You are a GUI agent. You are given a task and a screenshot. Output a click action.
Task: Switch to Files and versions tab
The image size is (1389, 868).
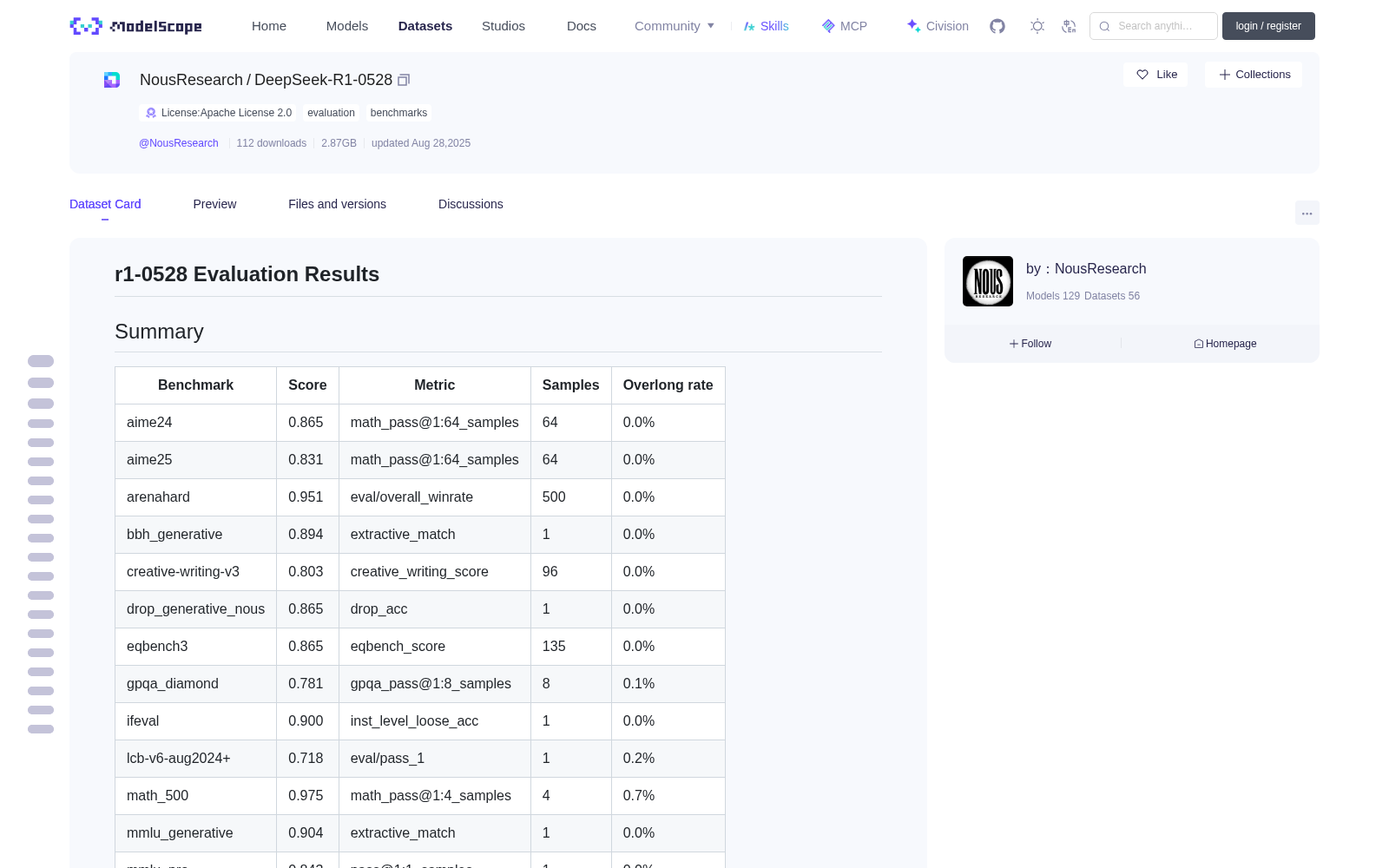[x=337, y=204]
